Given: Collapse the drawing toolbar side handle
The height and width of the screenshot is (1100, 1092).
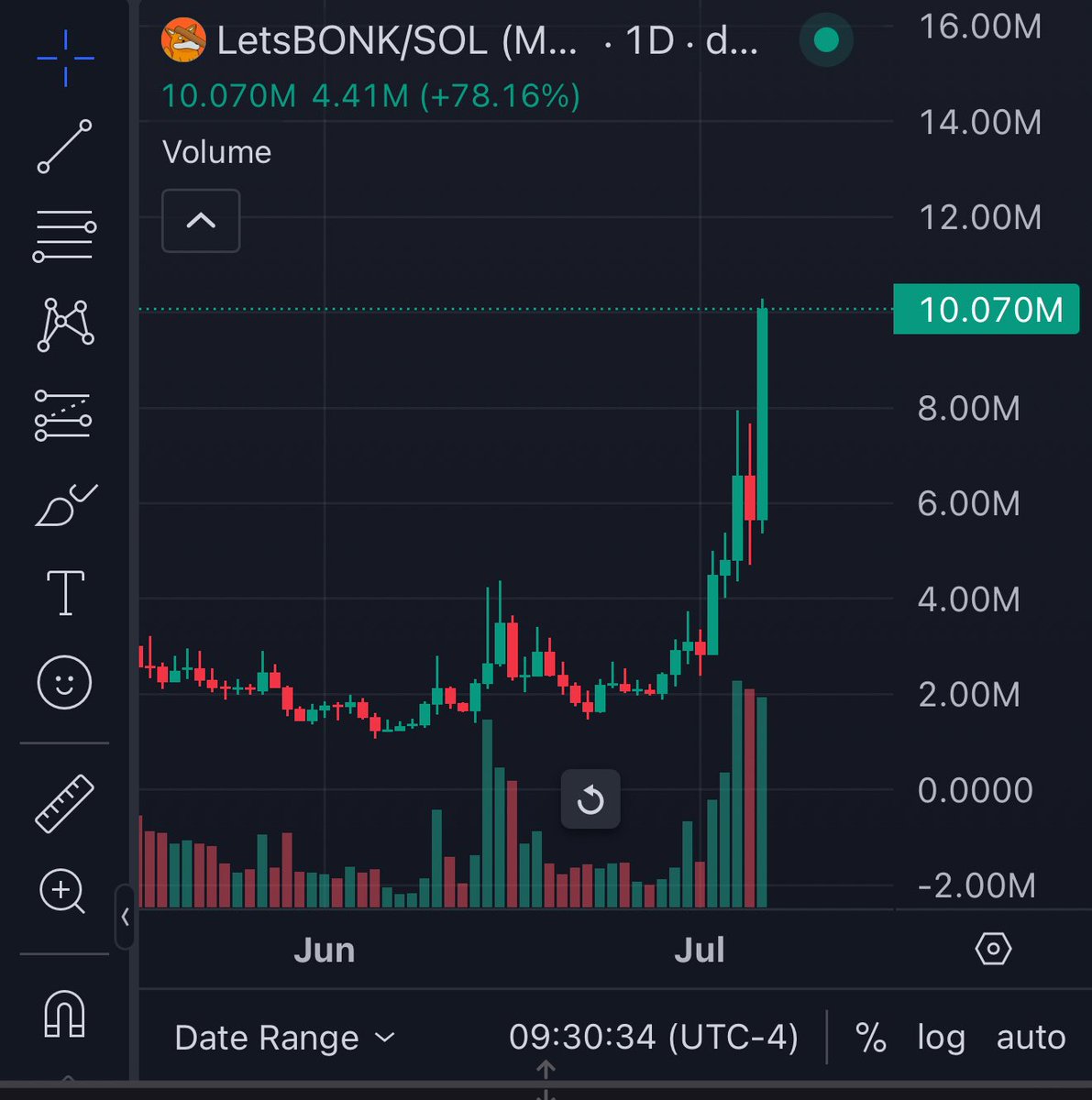Looking at the screenshot, I should [125, 917].
